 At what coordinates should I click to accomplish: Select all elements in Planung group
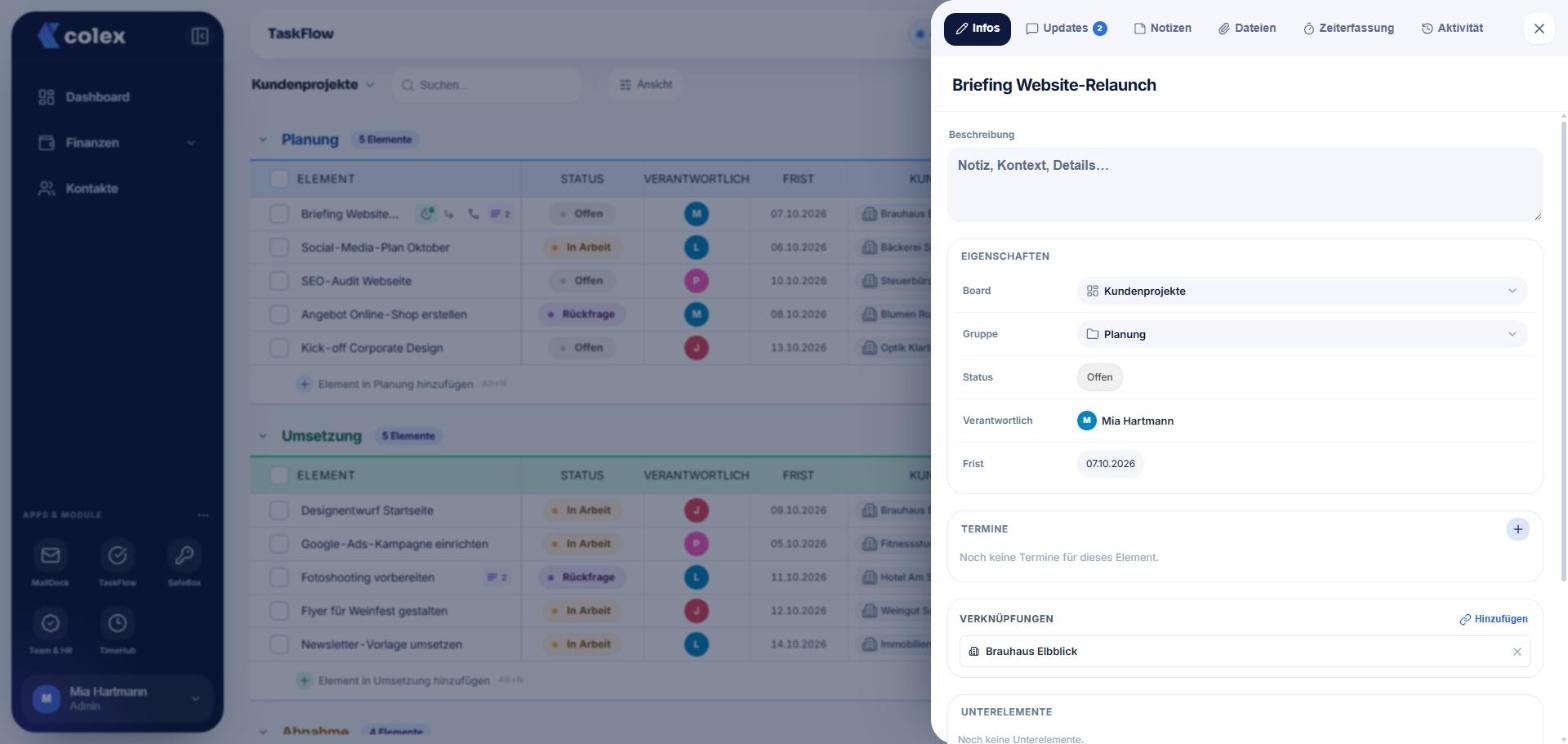279,179
